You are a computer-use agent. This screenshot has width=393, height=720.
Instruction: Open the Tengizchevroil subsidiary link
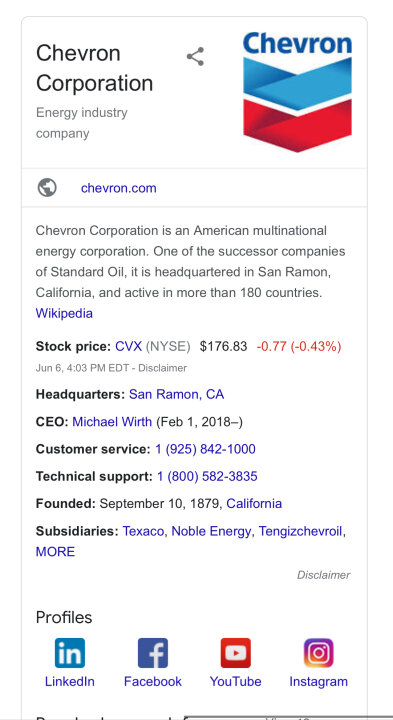300,531
